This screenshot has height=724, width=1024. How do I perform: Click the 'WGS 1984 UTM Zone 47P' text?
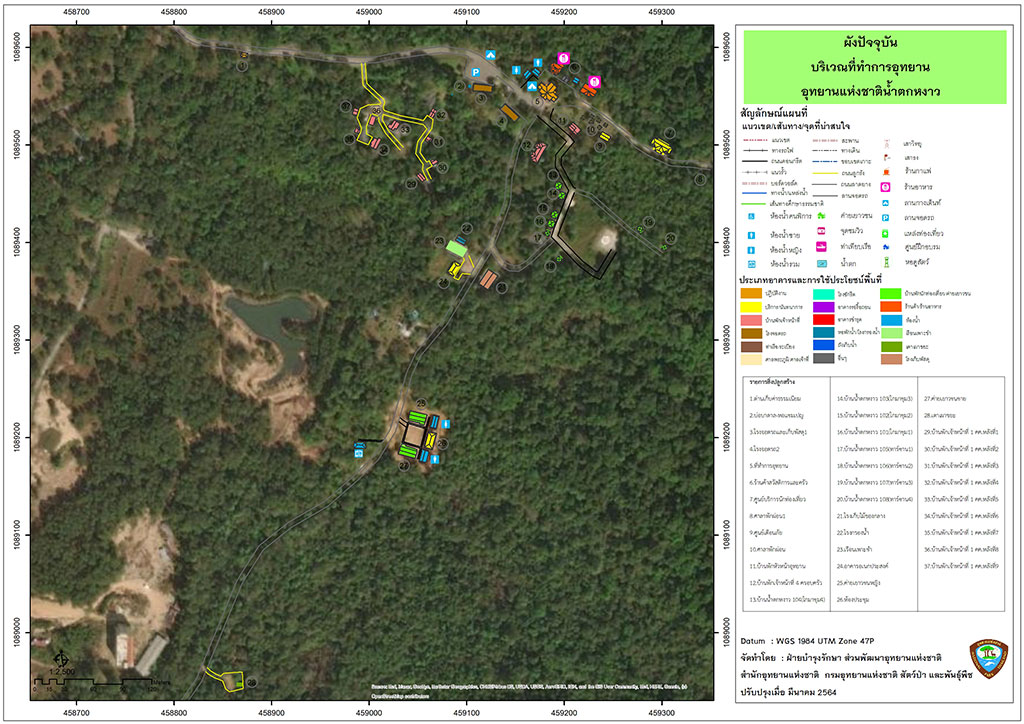[x=825, y=641]
